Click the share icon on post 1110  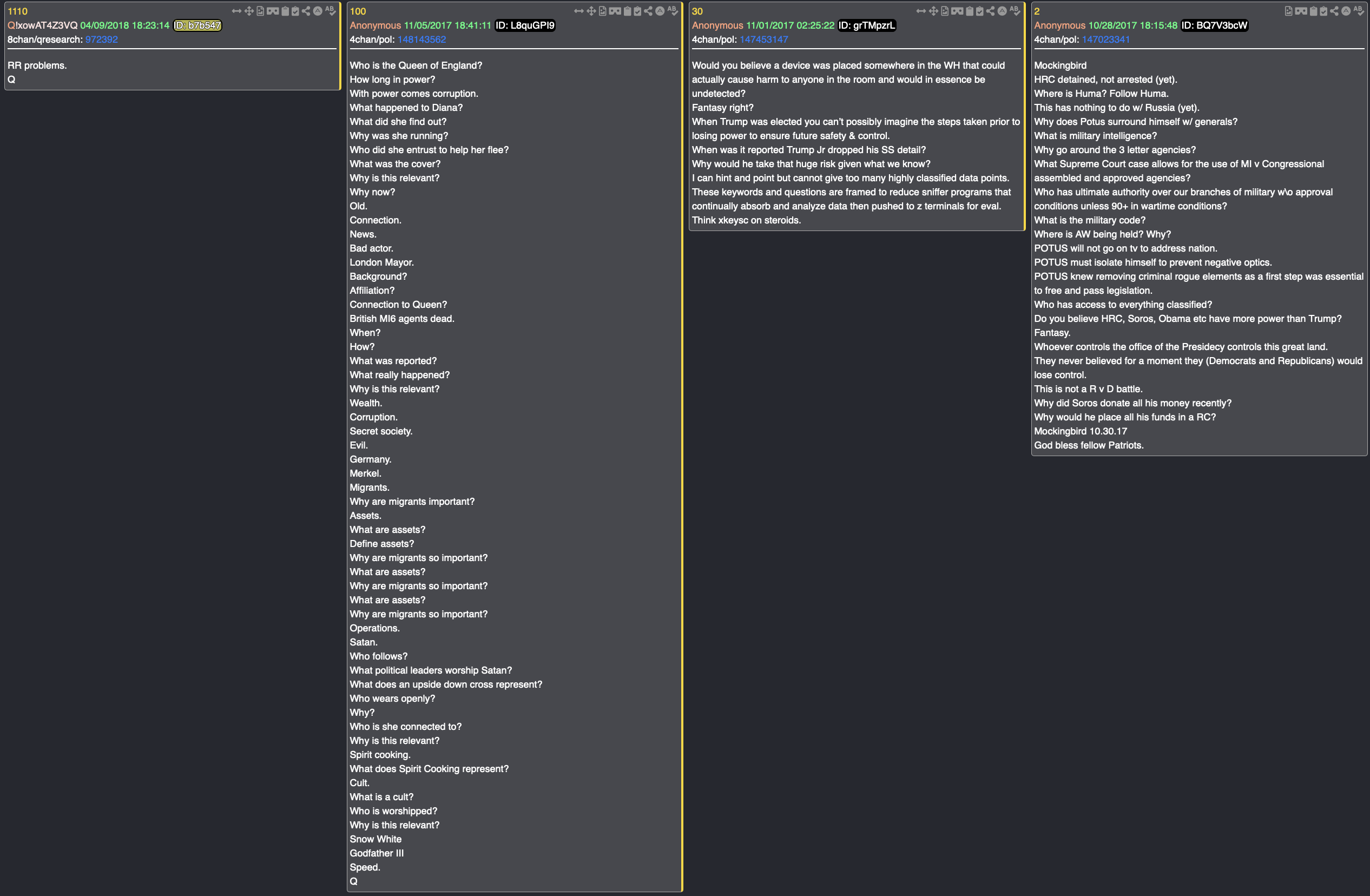306,11
